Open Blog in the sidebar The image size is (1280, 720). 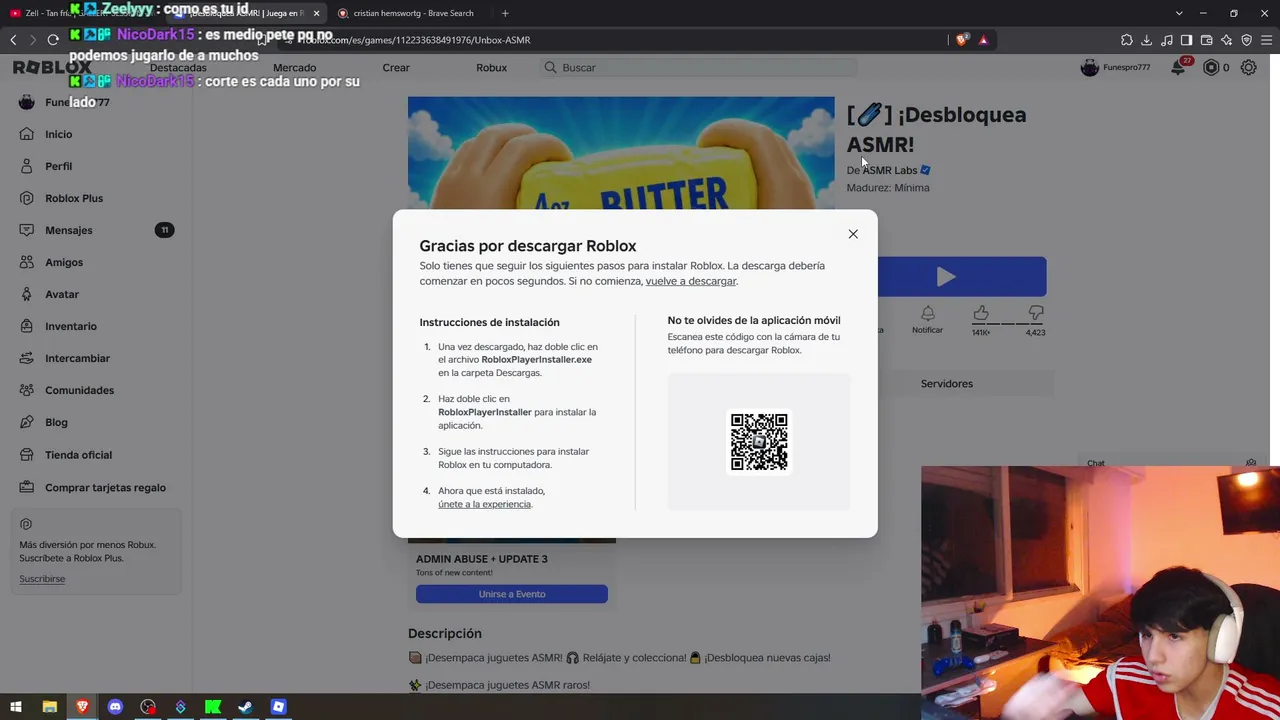click(56, 422)
